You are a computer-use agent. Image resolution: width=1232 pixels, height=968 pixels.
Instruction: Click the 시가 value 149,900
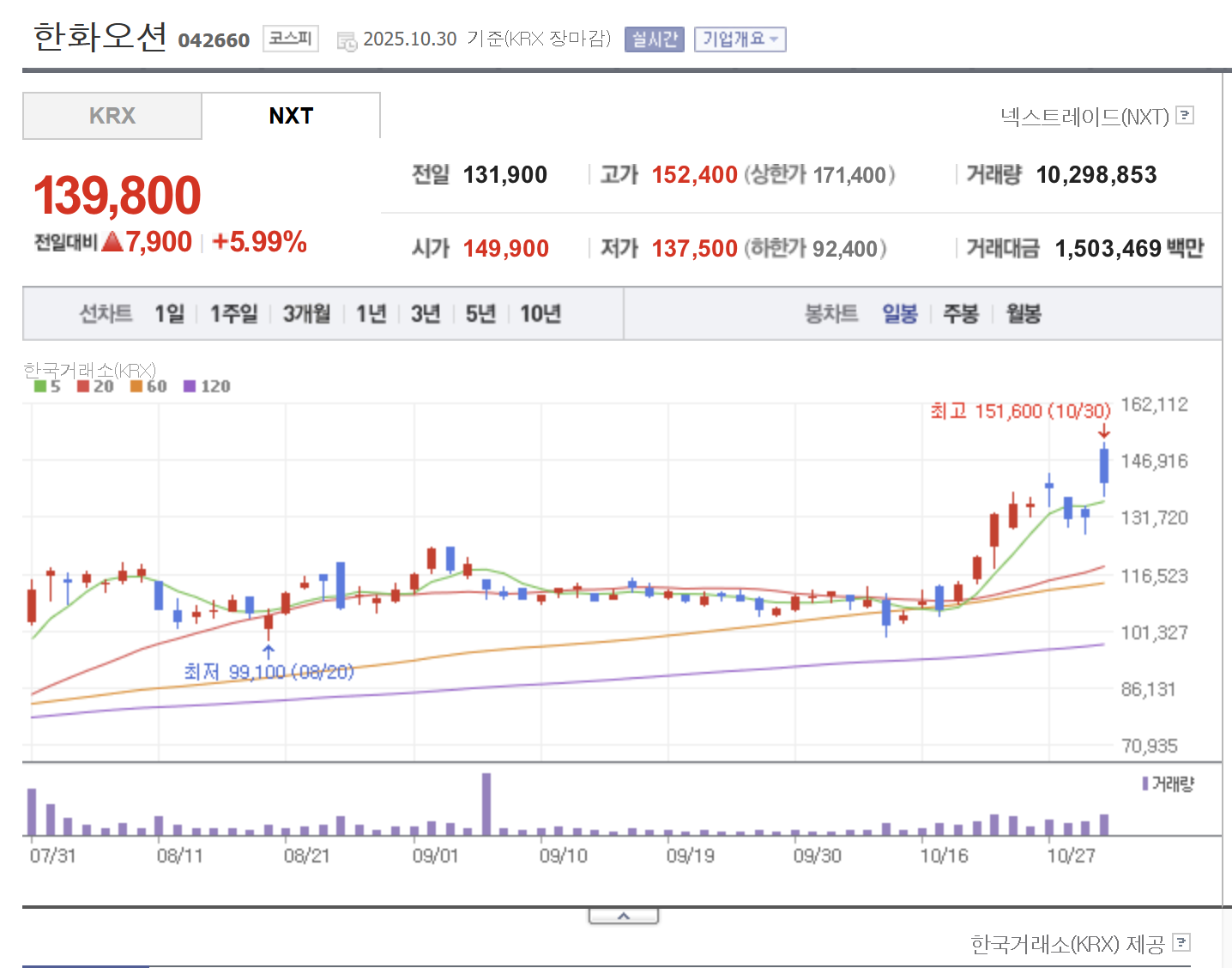(x=505, y=249)
